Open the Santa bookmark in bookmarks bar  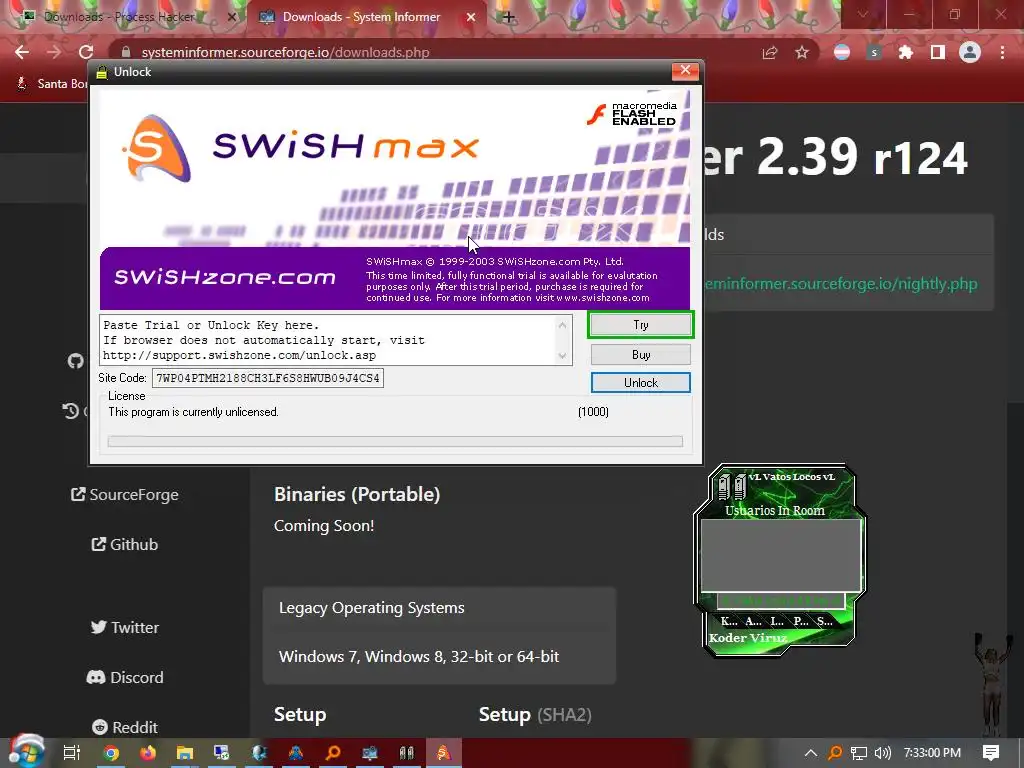click(x=52, y=84)
